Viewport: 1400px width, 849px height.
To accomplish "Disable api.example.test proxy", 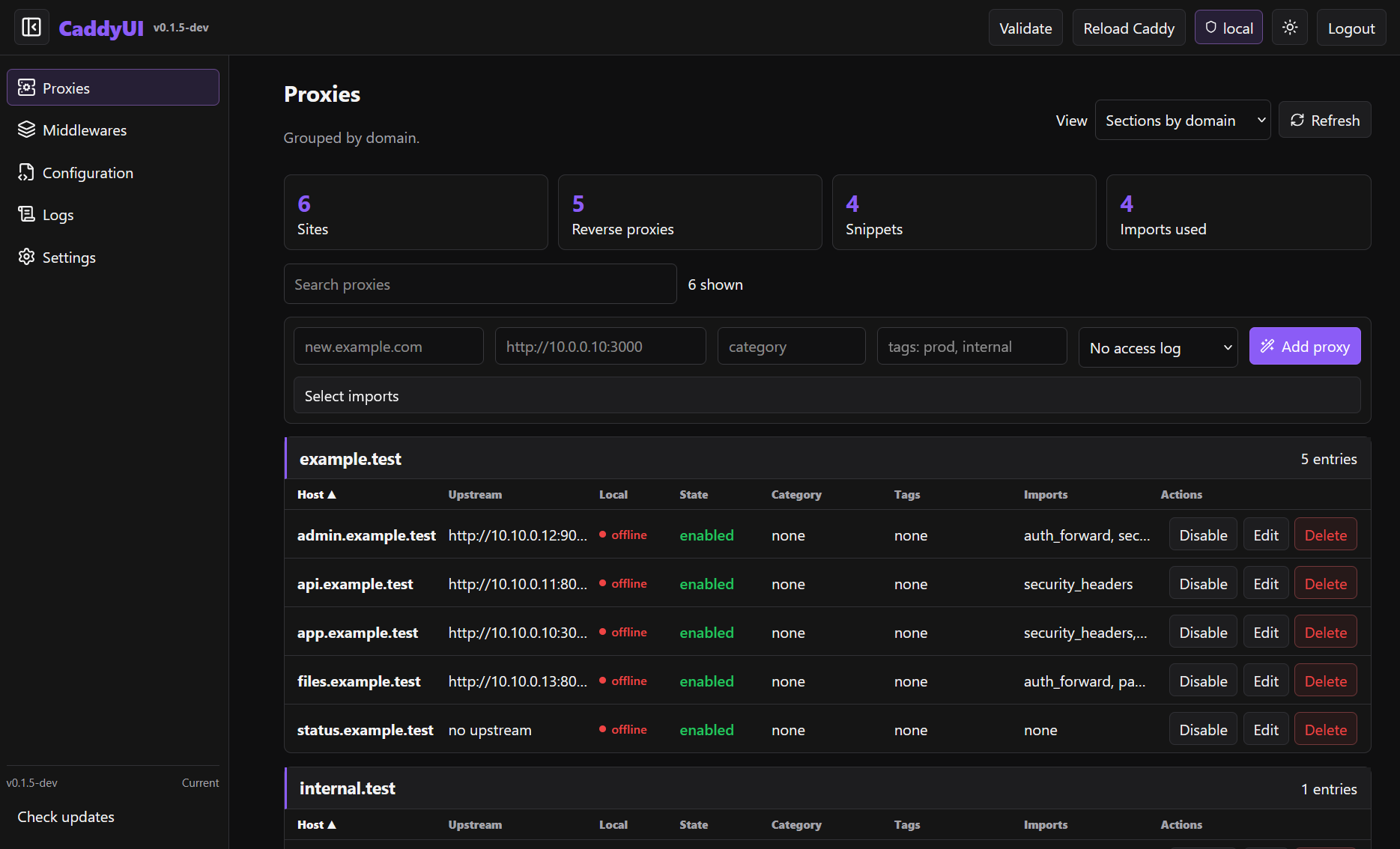I will coord(1203,583).
